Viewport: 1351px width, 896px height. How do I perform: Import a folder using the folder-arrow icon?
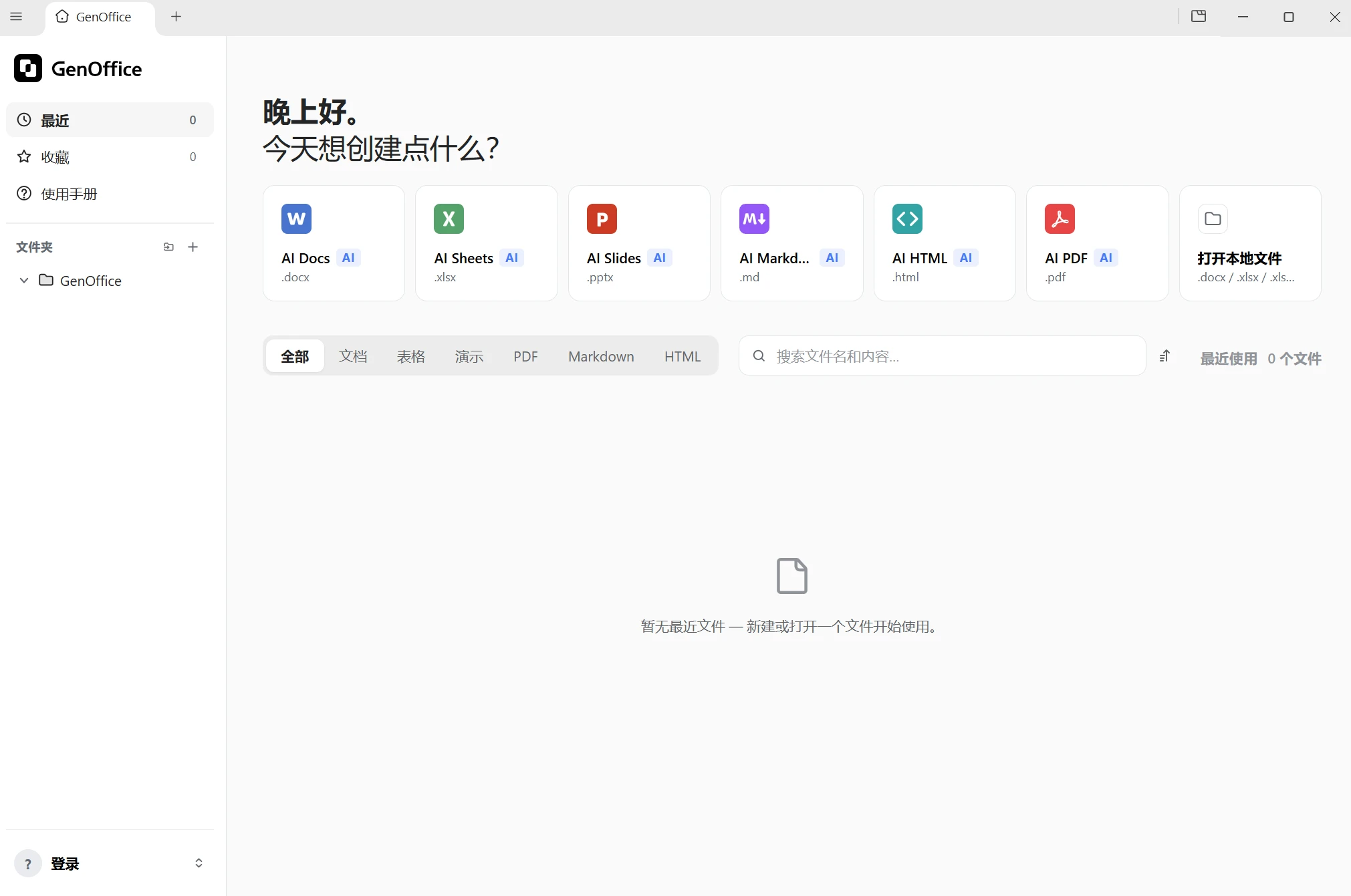pos(168,247)
